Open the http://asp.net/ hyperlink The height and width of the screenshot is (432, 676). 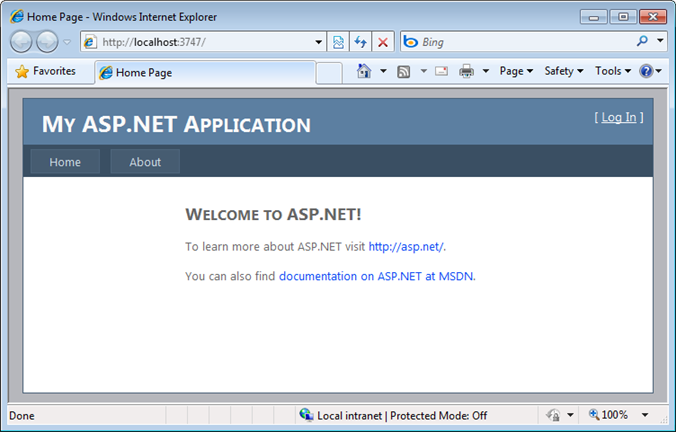pyautogui.click(x=406, y=247)
